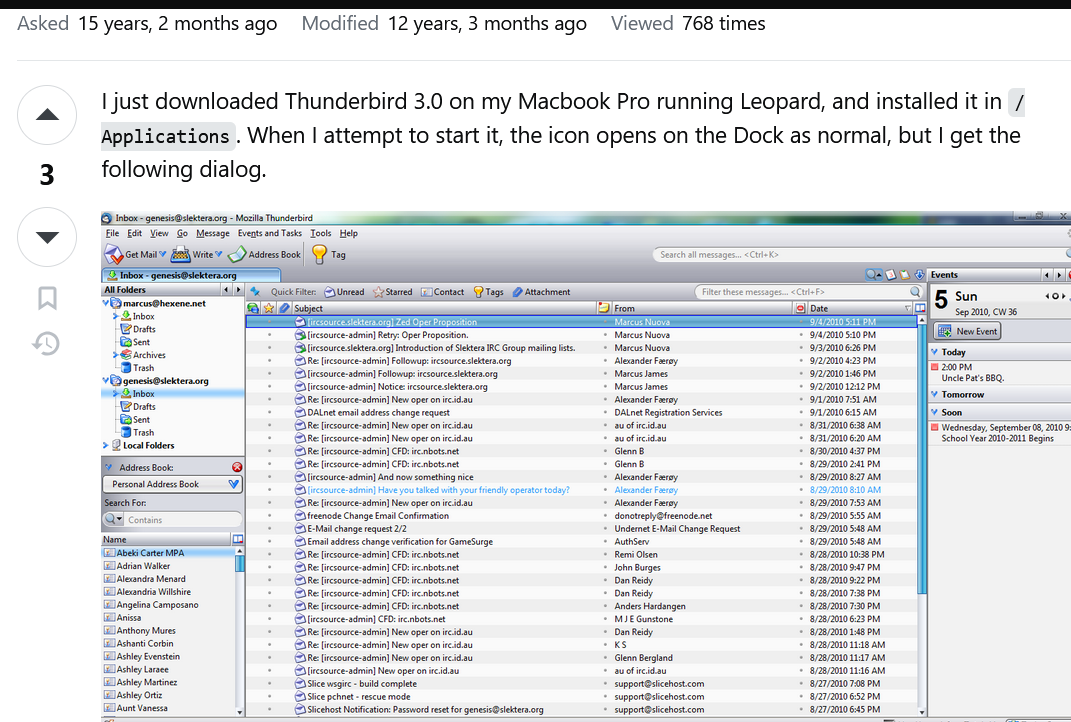Viewport: 1071px width, 722px height.
Task: Close the Address Book sidebar panel
Action: 237,467
